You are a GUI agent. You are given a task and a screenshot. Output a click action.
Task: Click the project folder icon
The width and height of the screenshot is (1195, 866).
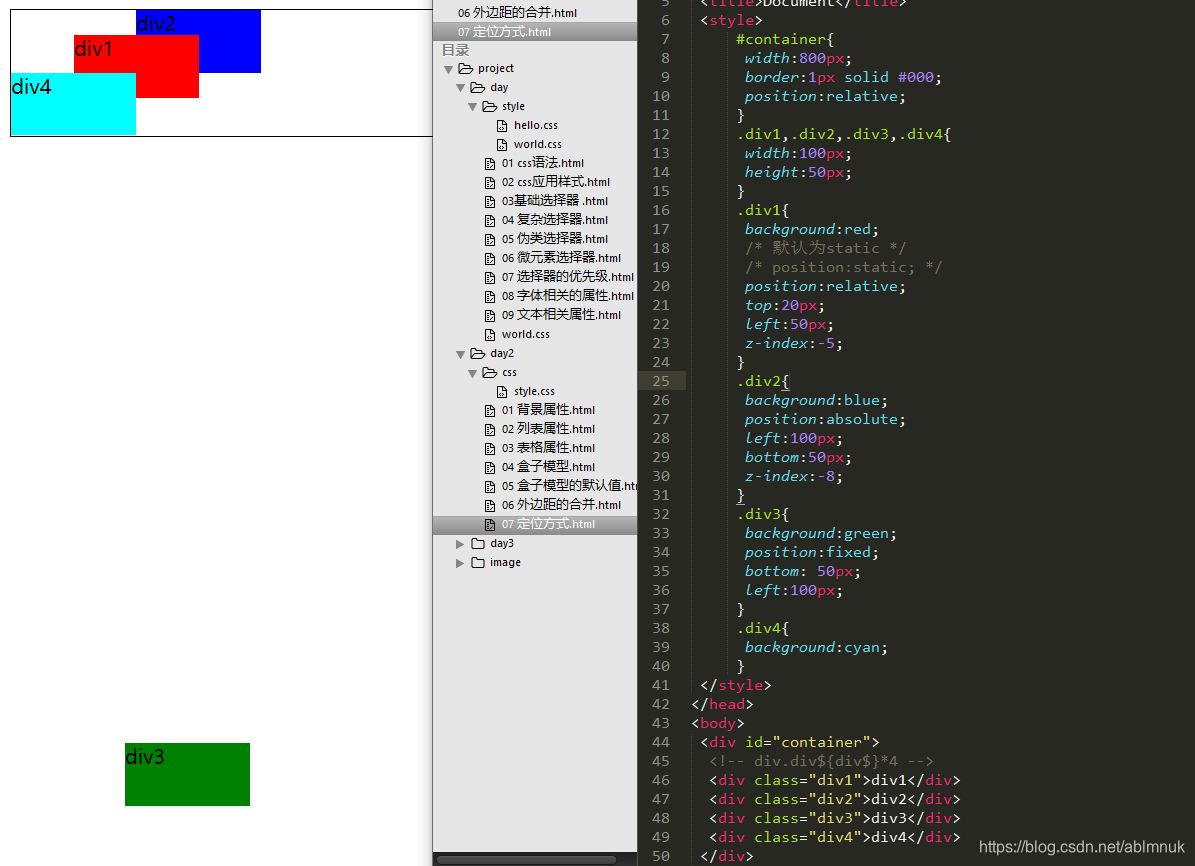click(x=466, y=69)
